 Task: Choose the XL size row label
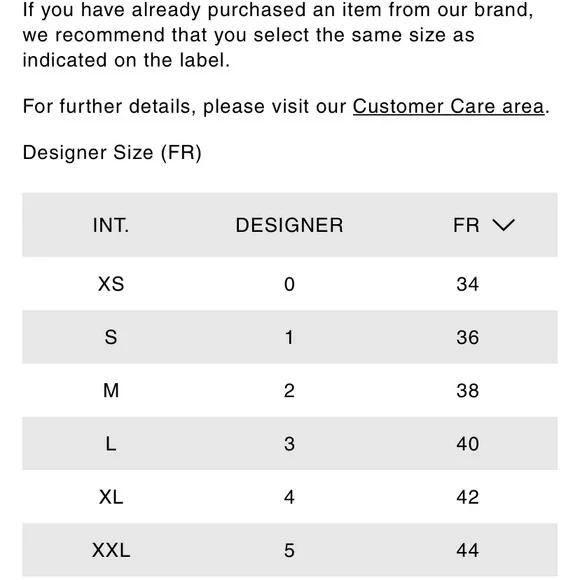coord(111,497)
